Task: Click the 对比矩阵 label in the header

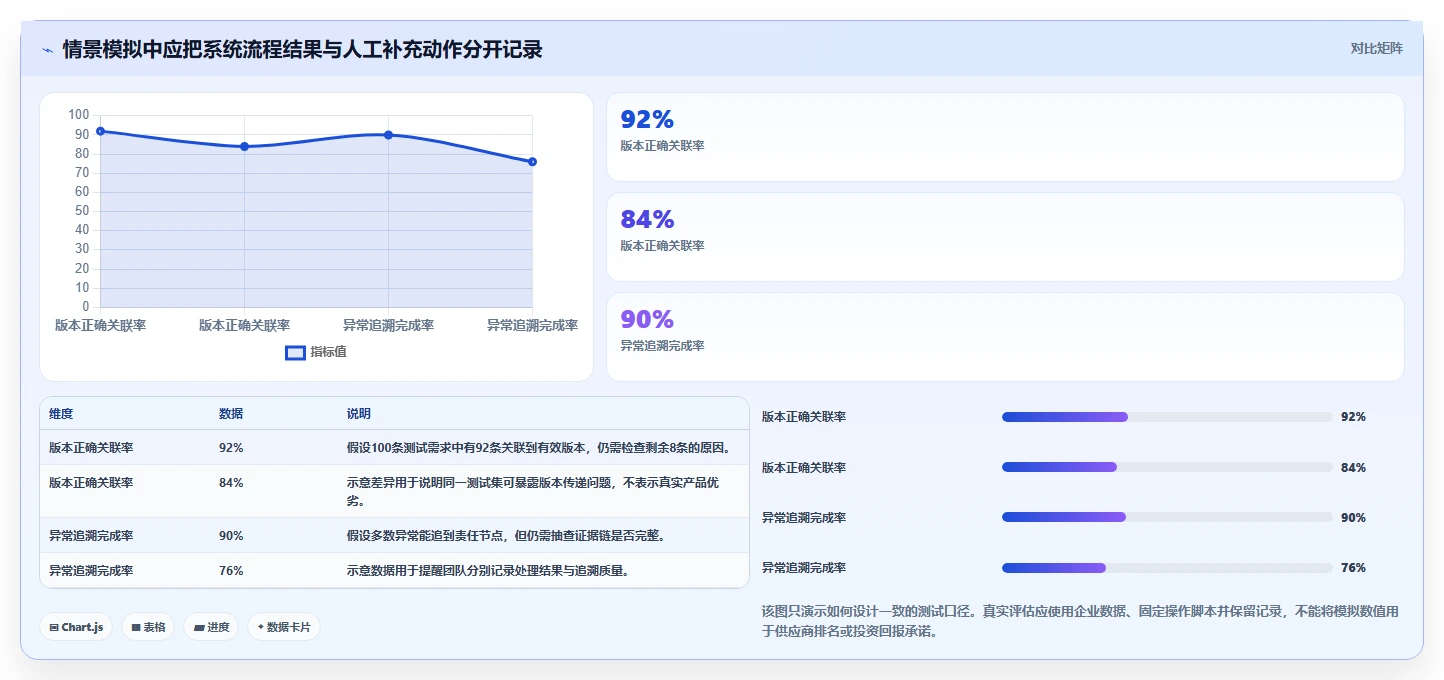Action: click(x=1376, y=48)
